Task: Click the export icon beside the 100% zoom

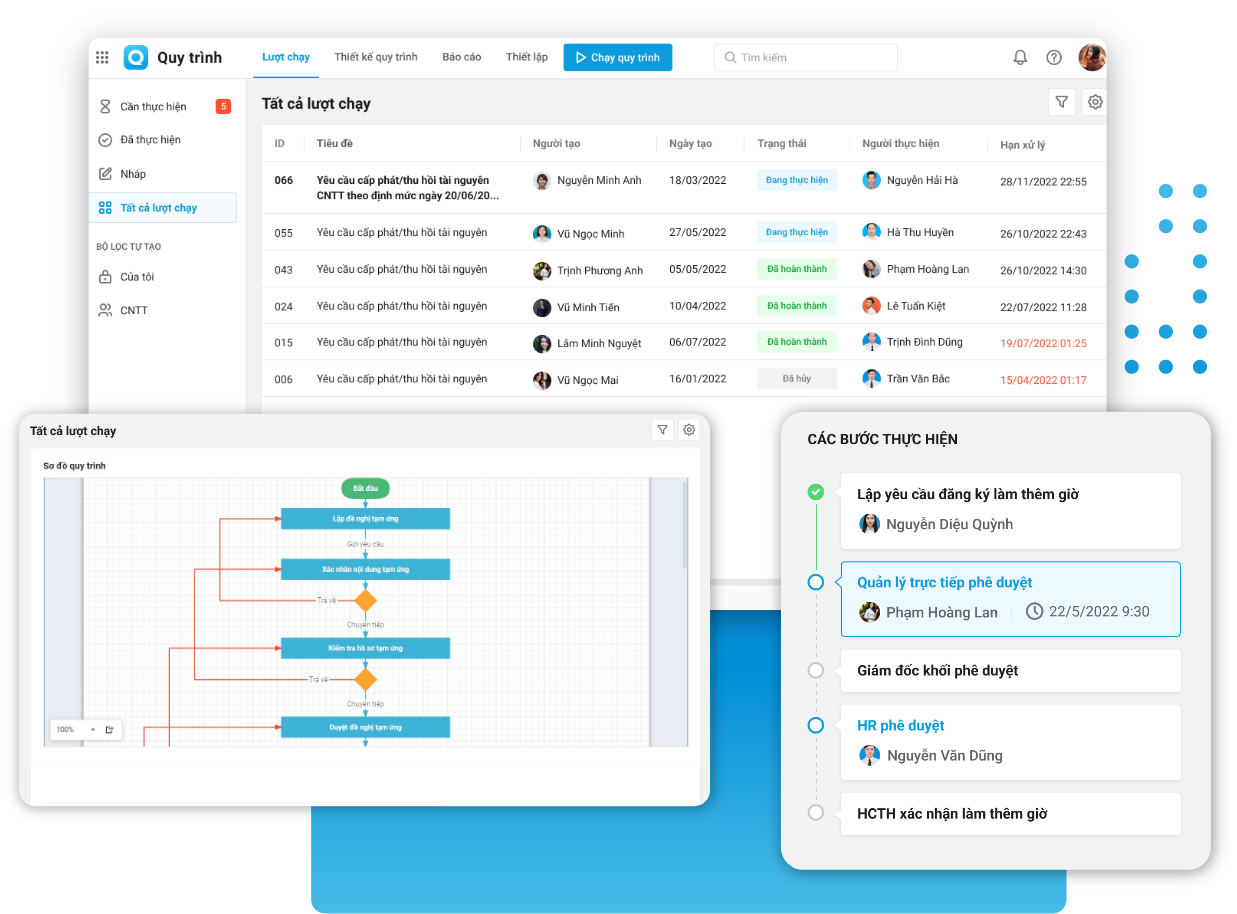Action: pyautogui.click(x=110, y=730)
